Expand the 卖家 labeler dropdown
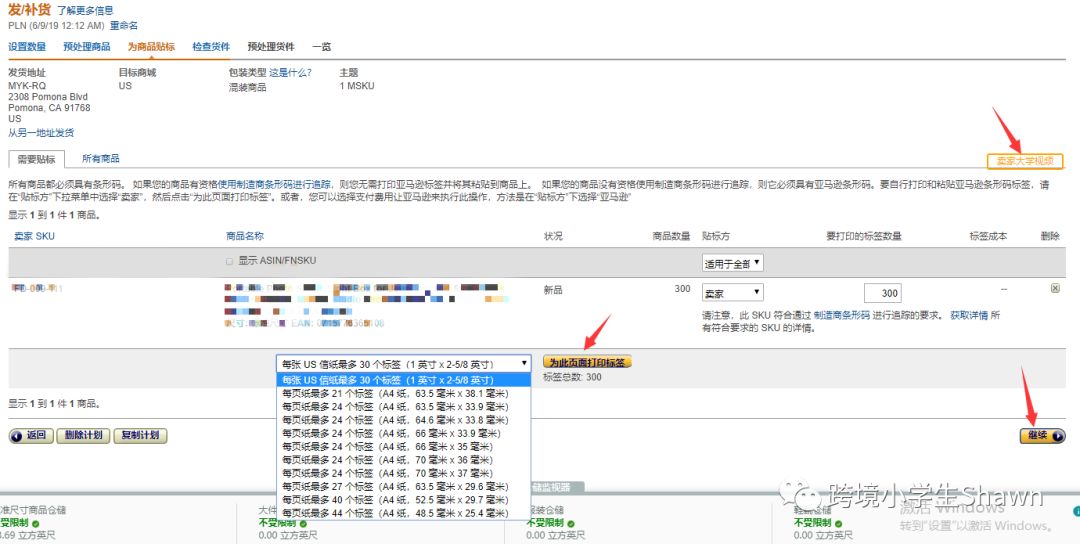The width and height of the screenshot is (1080, 544). coord(732,292)
